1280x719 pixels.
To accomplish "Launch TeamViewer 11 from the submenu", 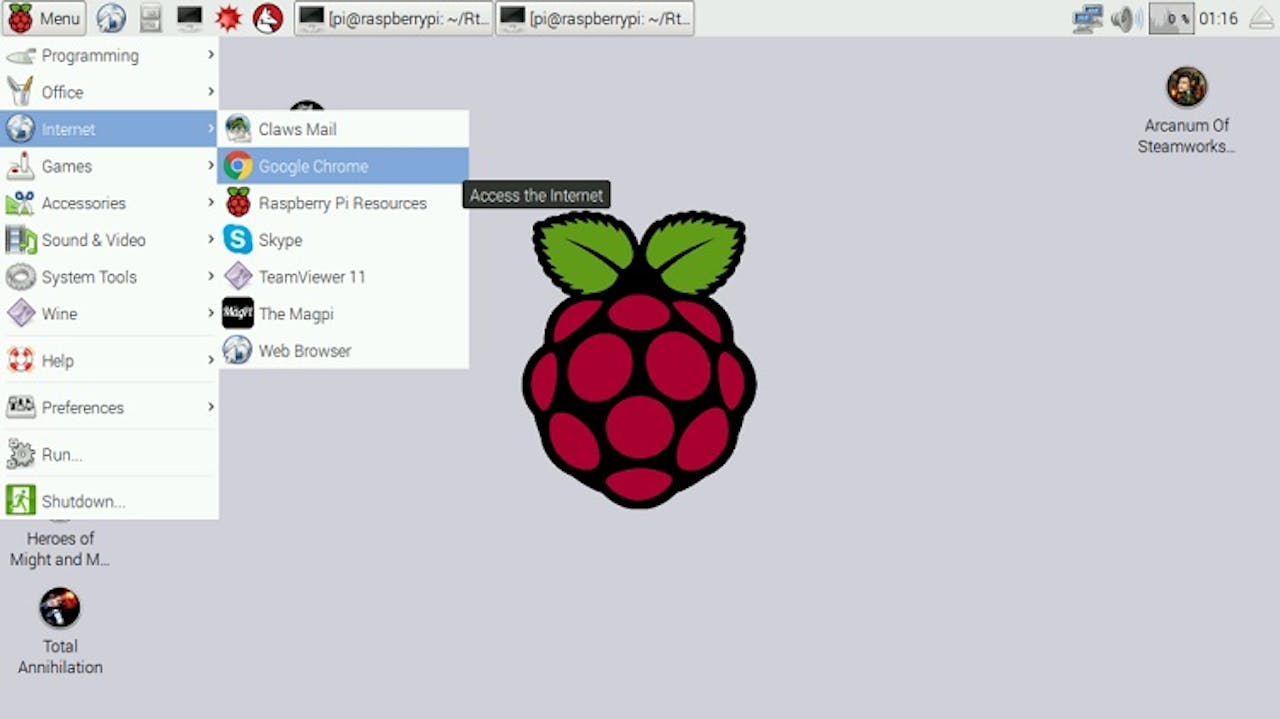I will click(x=343, y=277).
